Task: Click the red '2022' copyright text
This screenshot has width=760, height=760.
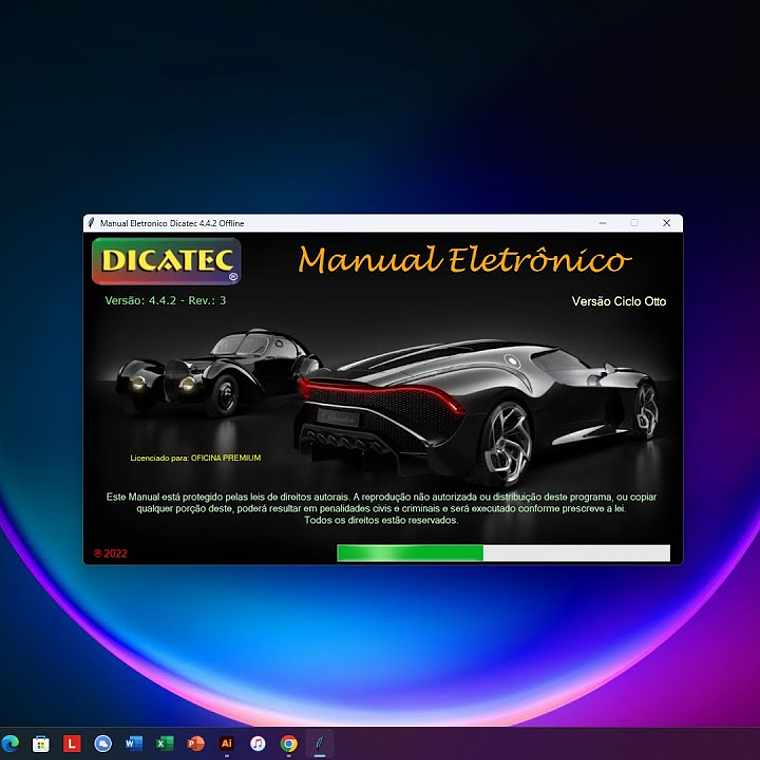Action: coord(111,554)
